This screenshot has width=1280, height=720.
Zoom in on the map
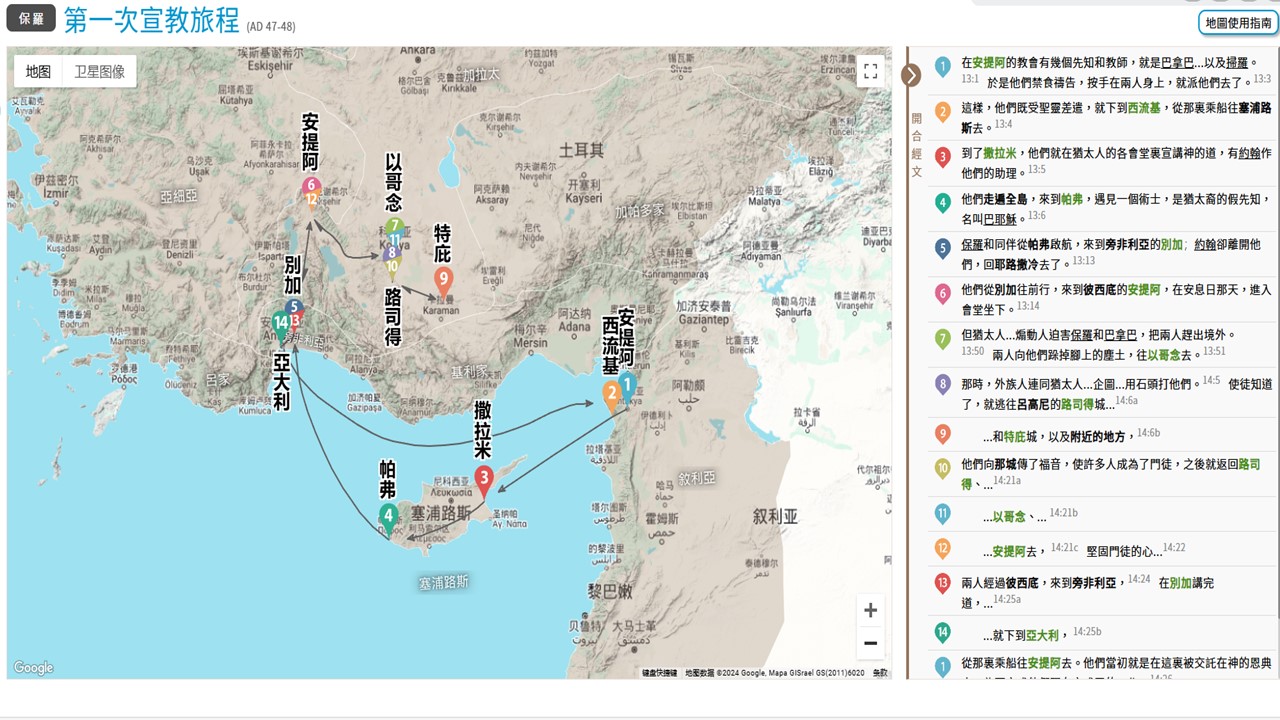[x=870, y=611]
